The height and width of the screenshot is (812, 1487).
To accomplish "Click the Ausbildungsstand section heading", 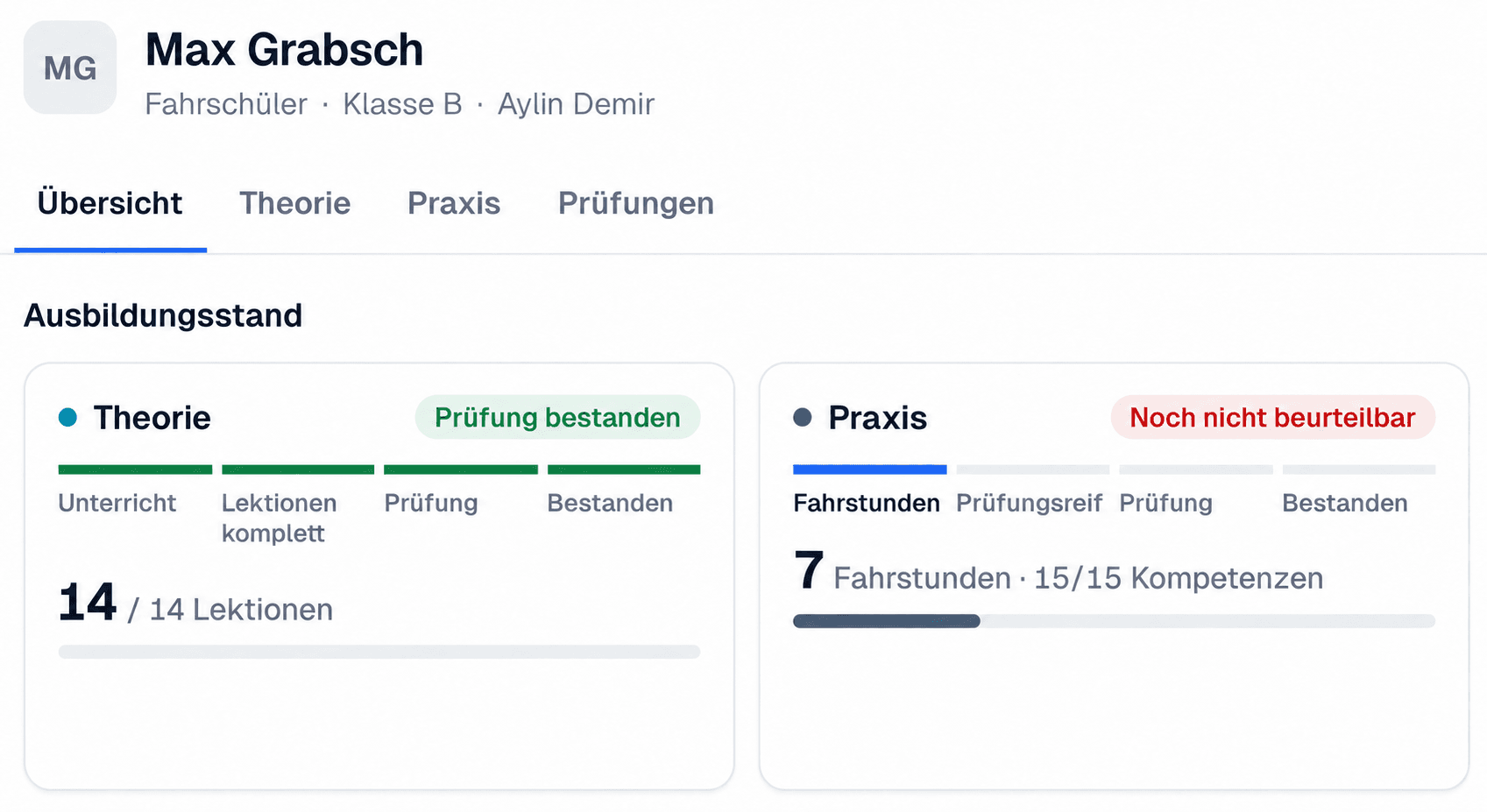I will (163, 315).
